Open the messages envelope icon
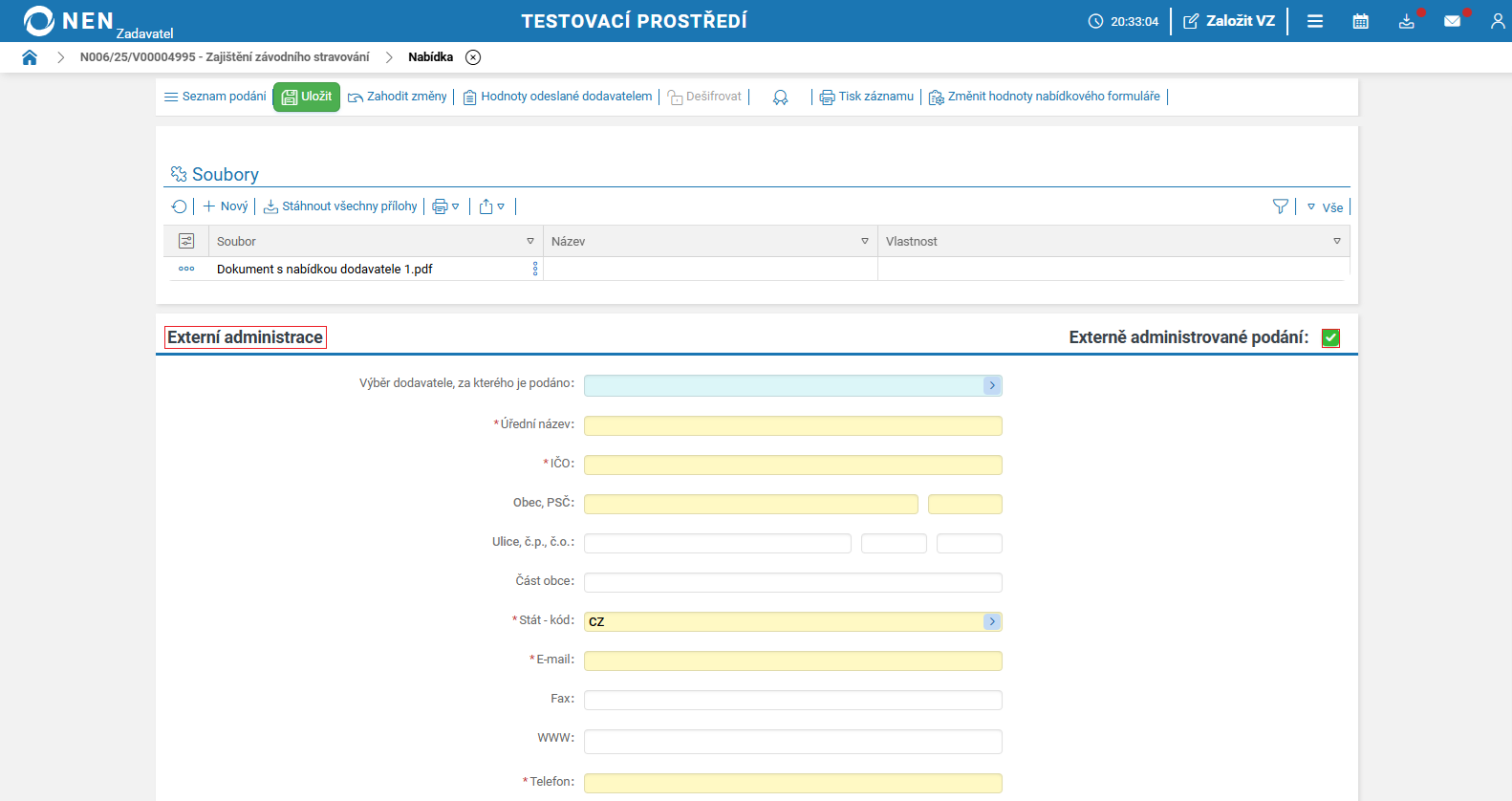Viewport: 1512px width, 801px height. tap(1452, 21)
